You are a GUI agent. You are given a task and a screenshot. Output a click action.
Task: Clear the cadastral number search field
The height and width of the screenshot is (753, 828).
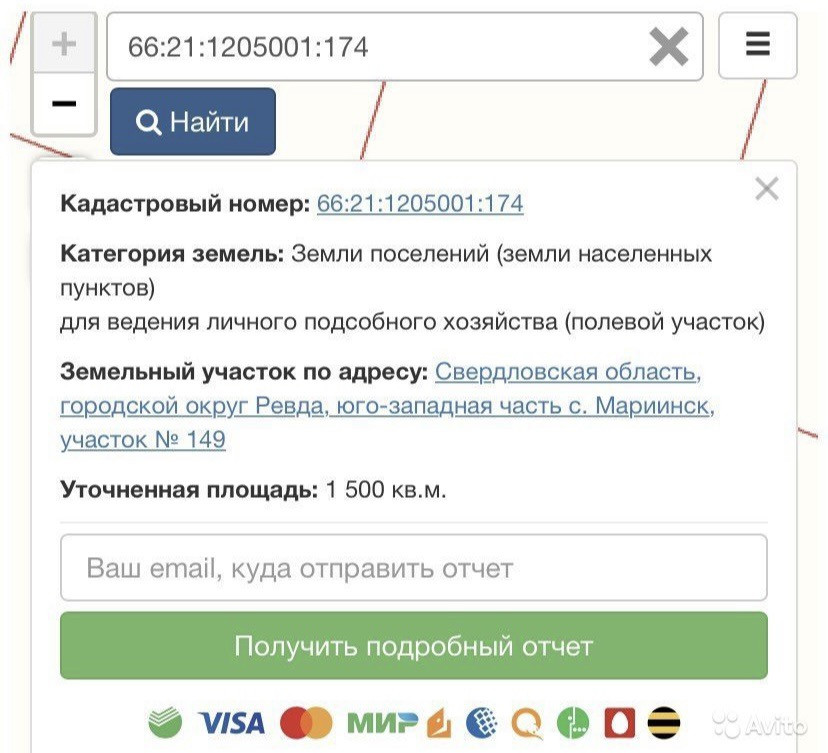point(669,46)
